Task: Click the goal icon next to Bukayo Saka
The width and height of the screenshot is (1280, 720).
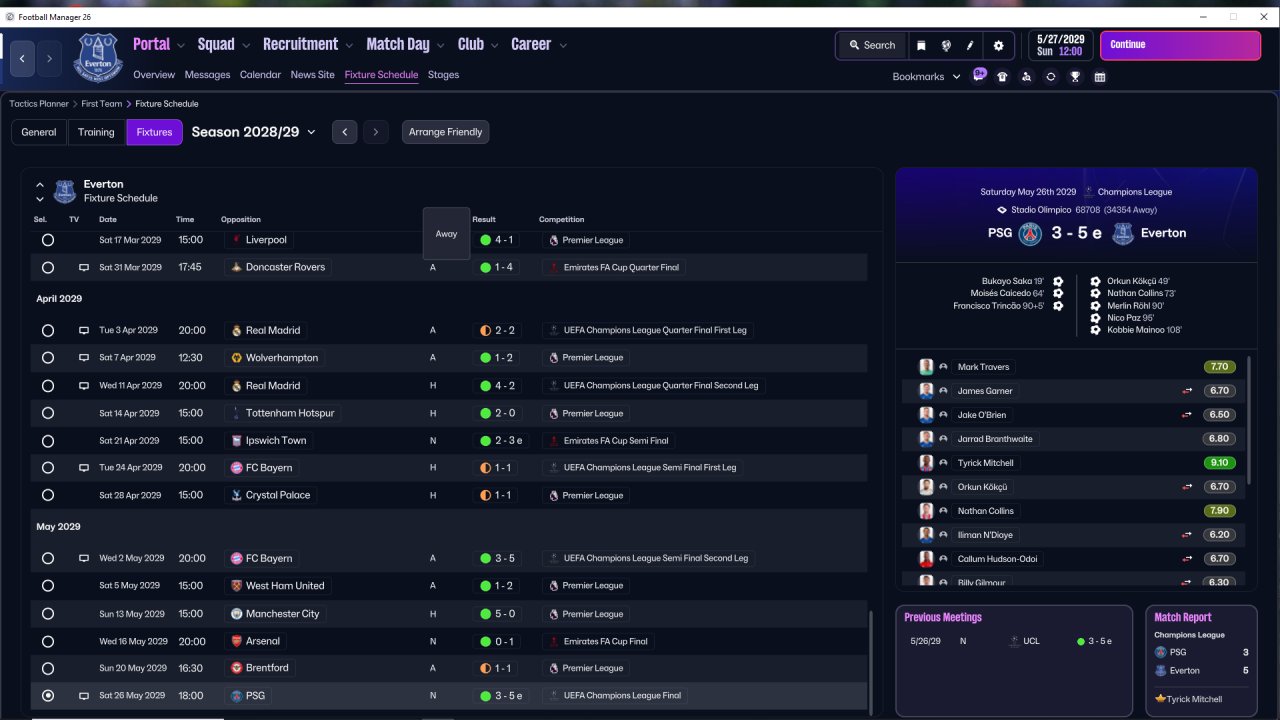Action: [x=1058, y=281]
